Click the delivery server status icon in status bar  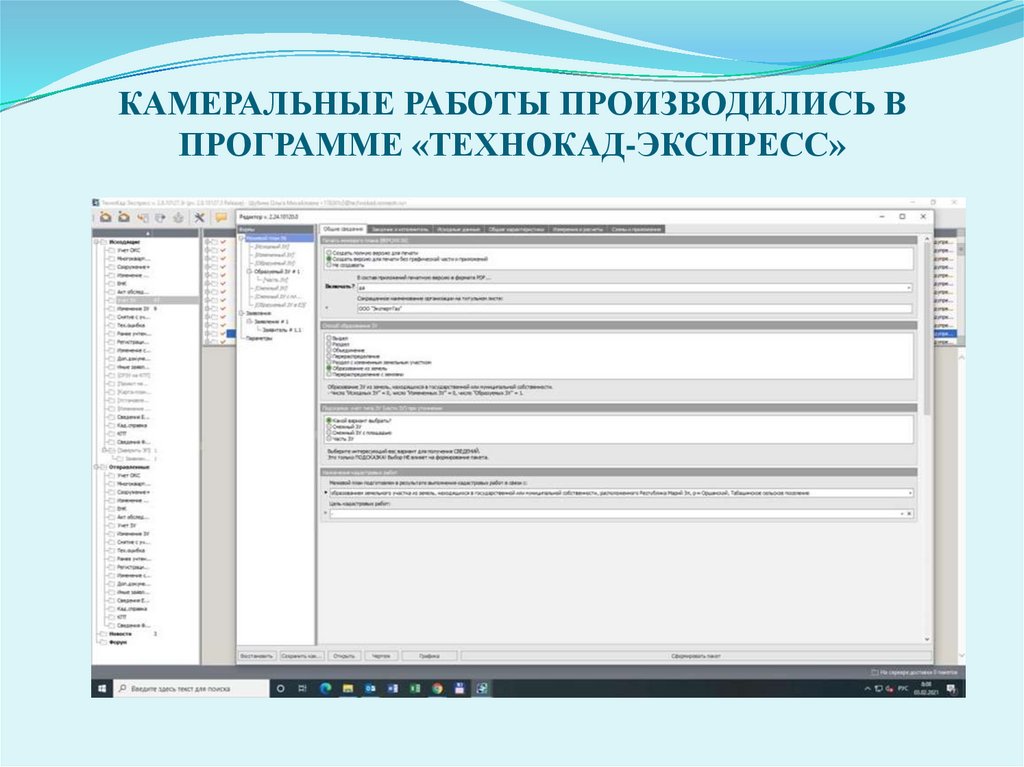click(875, 672)
